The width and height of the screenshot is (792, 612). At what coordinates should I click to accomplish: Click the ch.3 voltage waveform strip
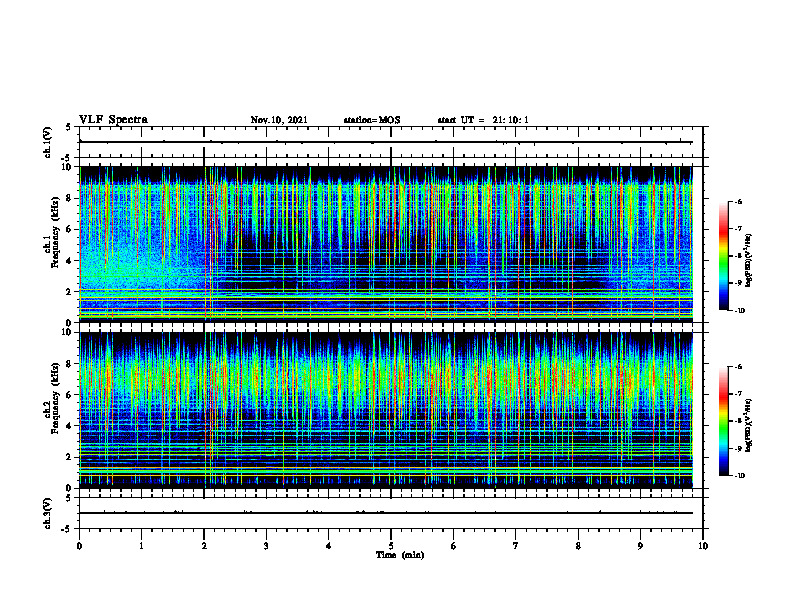391,513
